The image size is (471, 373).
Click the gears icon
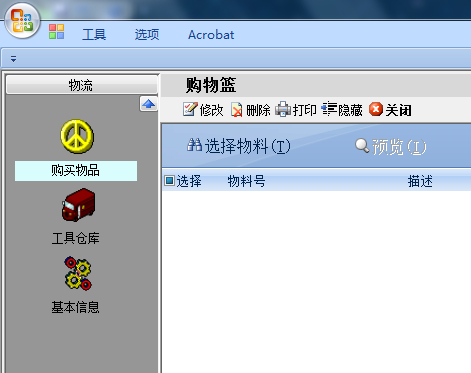(78, 273)
